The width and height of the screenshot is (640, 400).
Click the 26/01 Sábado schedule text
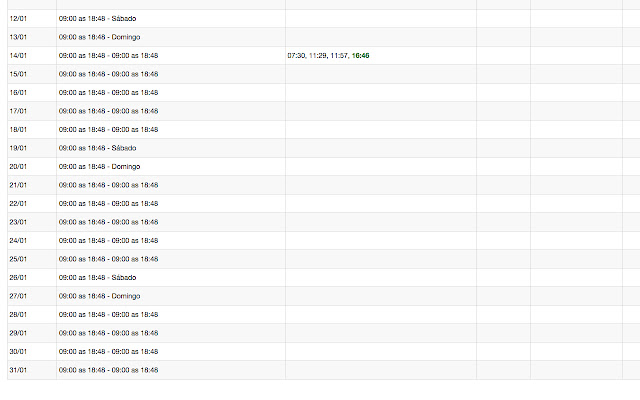98,277
